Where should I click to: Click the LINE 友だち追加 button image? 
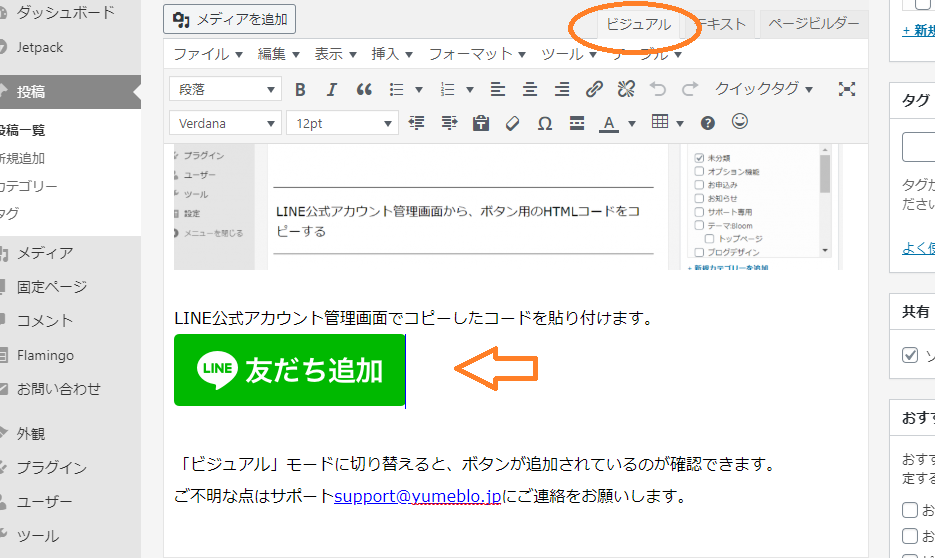click(290, 370)
